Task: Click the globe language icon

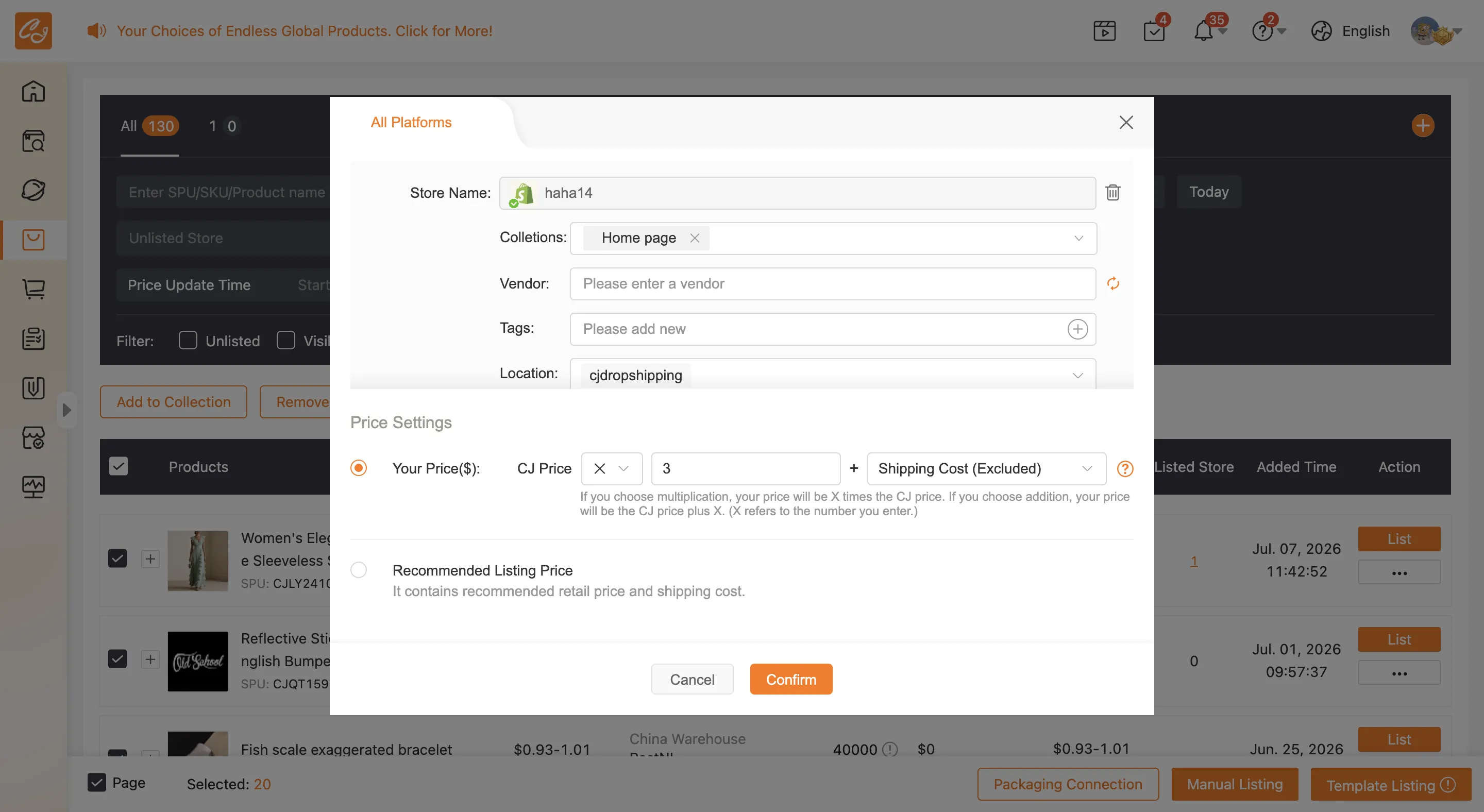Action: pos(1321,31)
